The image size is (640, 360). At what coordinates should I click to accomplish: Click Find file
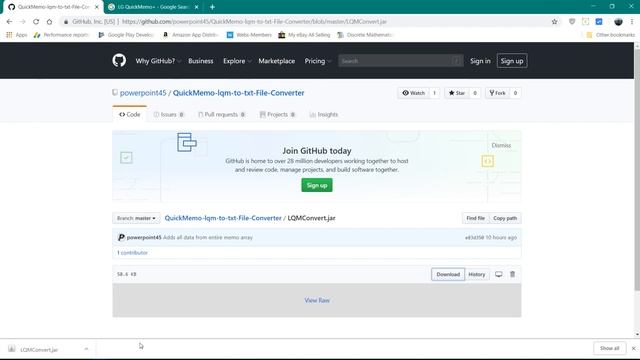tap(476, 218)
